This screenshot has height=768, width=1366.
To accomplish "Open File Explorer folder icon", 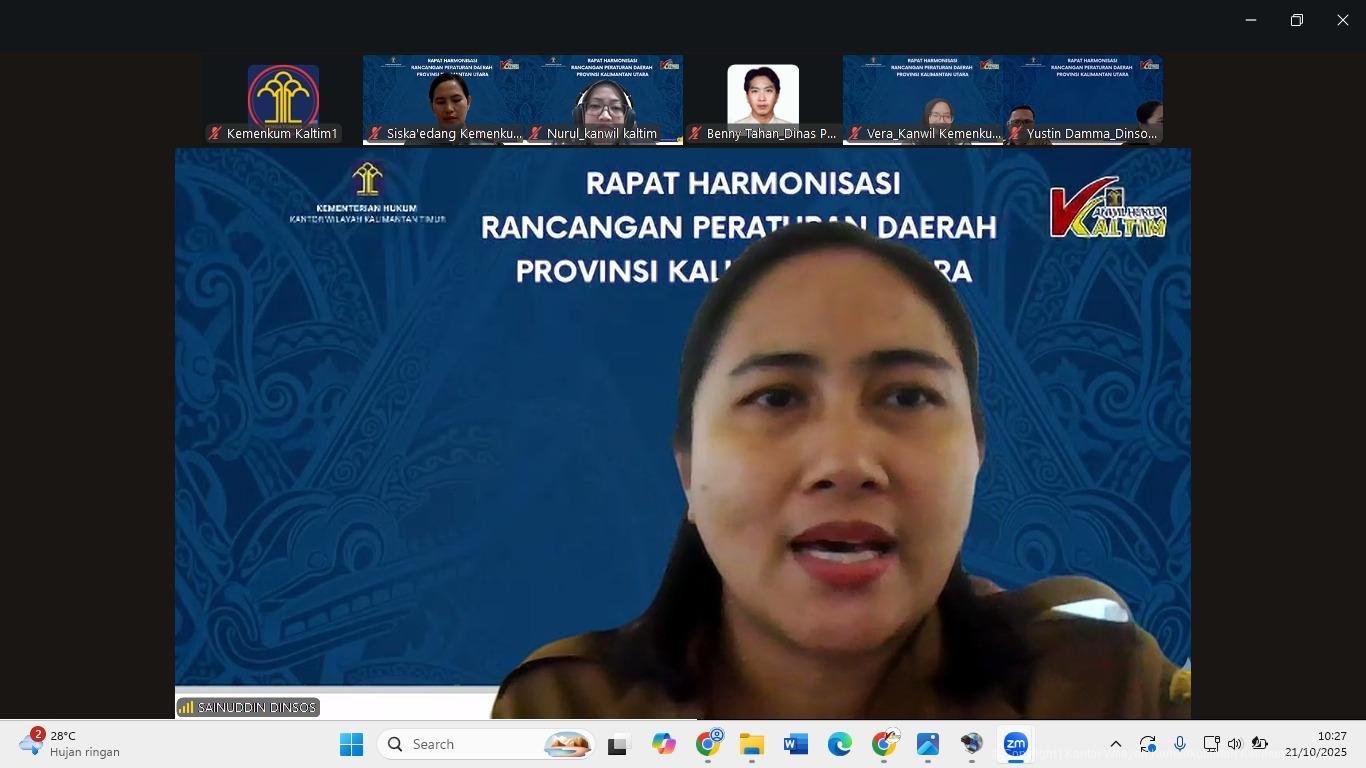I will [x=751, y=744].
